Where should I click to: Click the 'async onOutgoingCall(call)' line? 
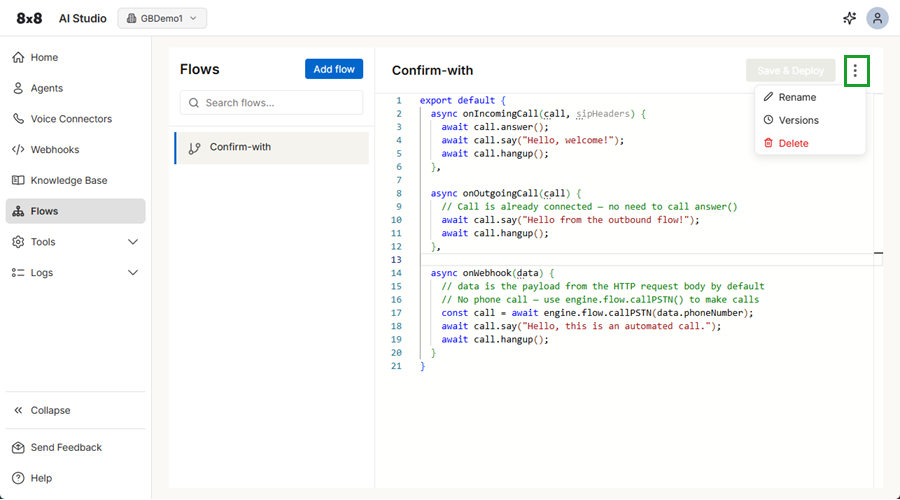(506, 193)
